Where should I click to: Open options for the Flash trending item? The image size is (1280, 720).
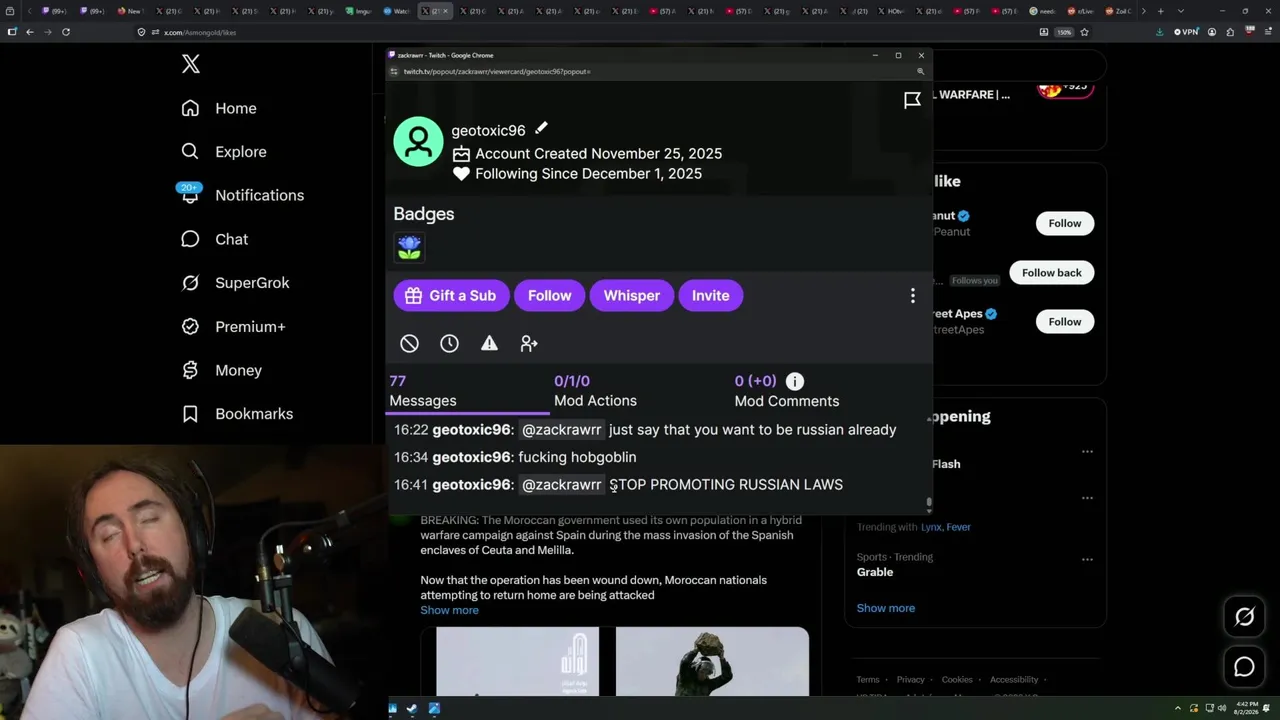point(1087,452)
